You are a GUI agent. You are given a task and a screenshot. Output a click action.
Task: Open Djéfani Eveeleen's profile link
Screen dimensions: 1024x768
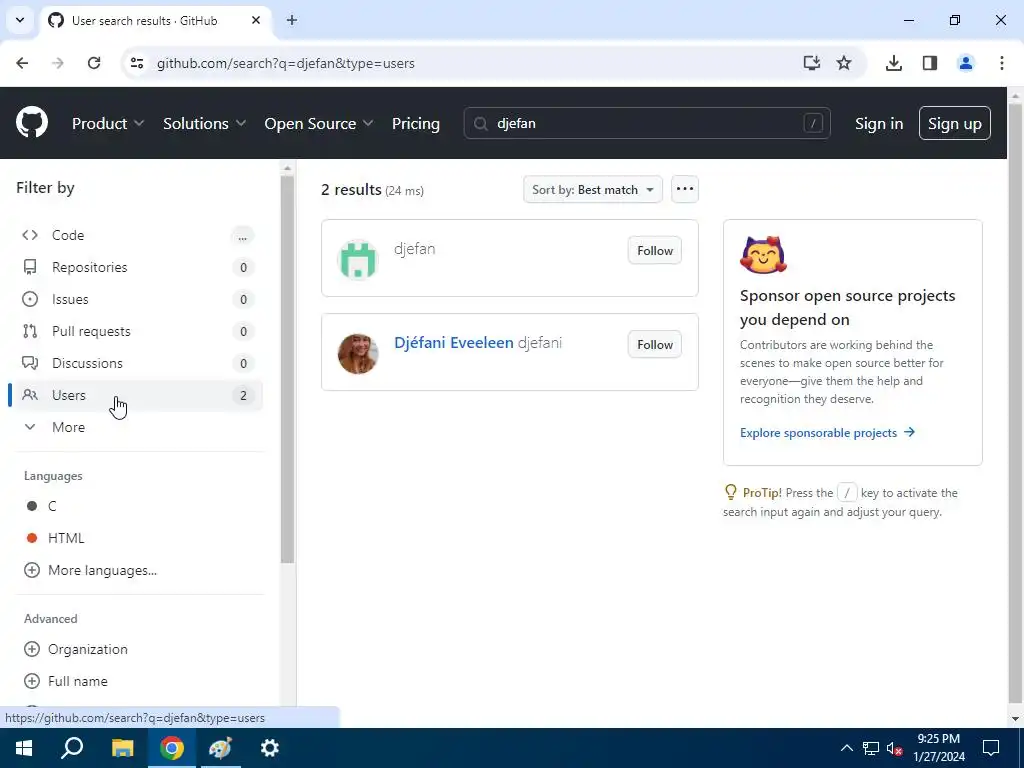(454, 343)
